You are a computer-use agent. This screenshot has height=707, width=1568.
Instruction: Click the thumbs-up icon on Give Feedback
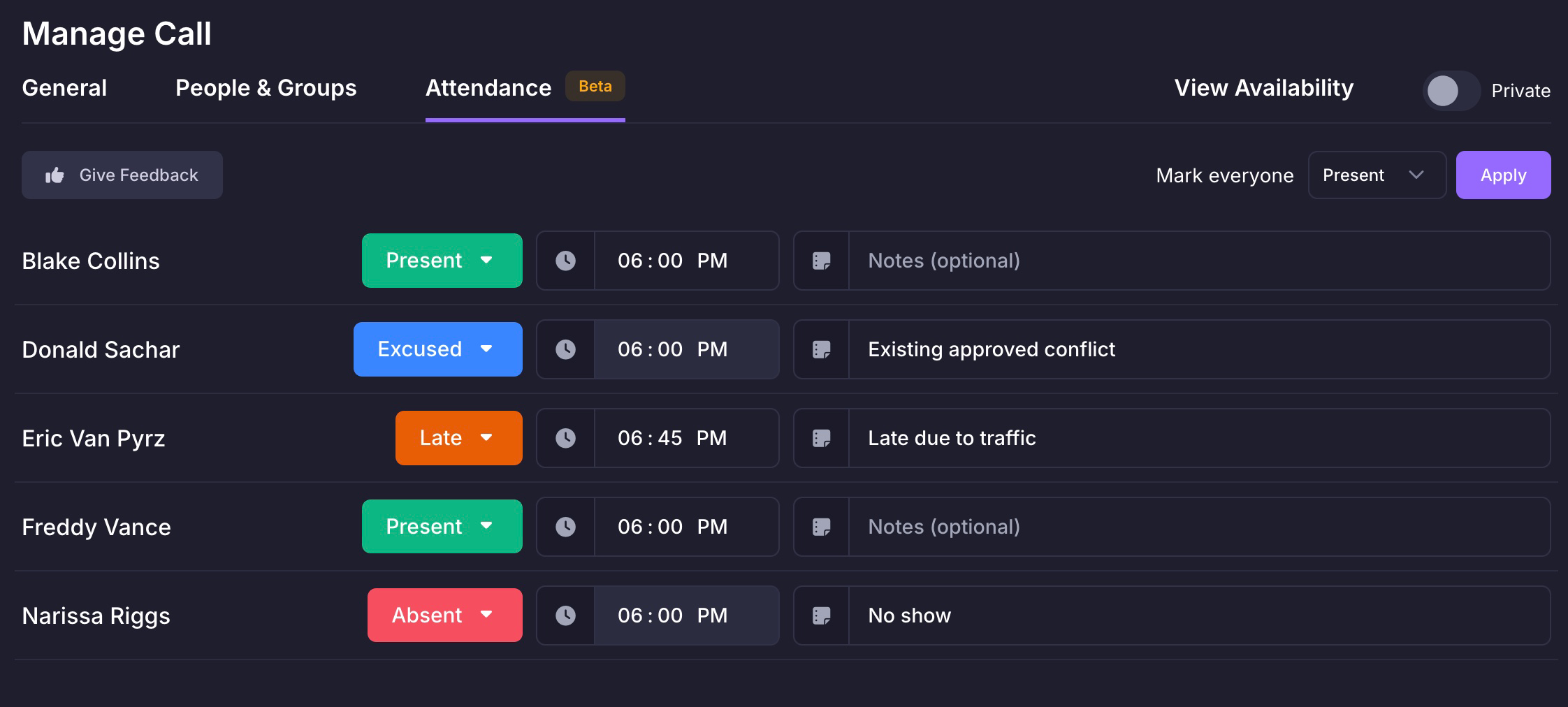point(55,175)
